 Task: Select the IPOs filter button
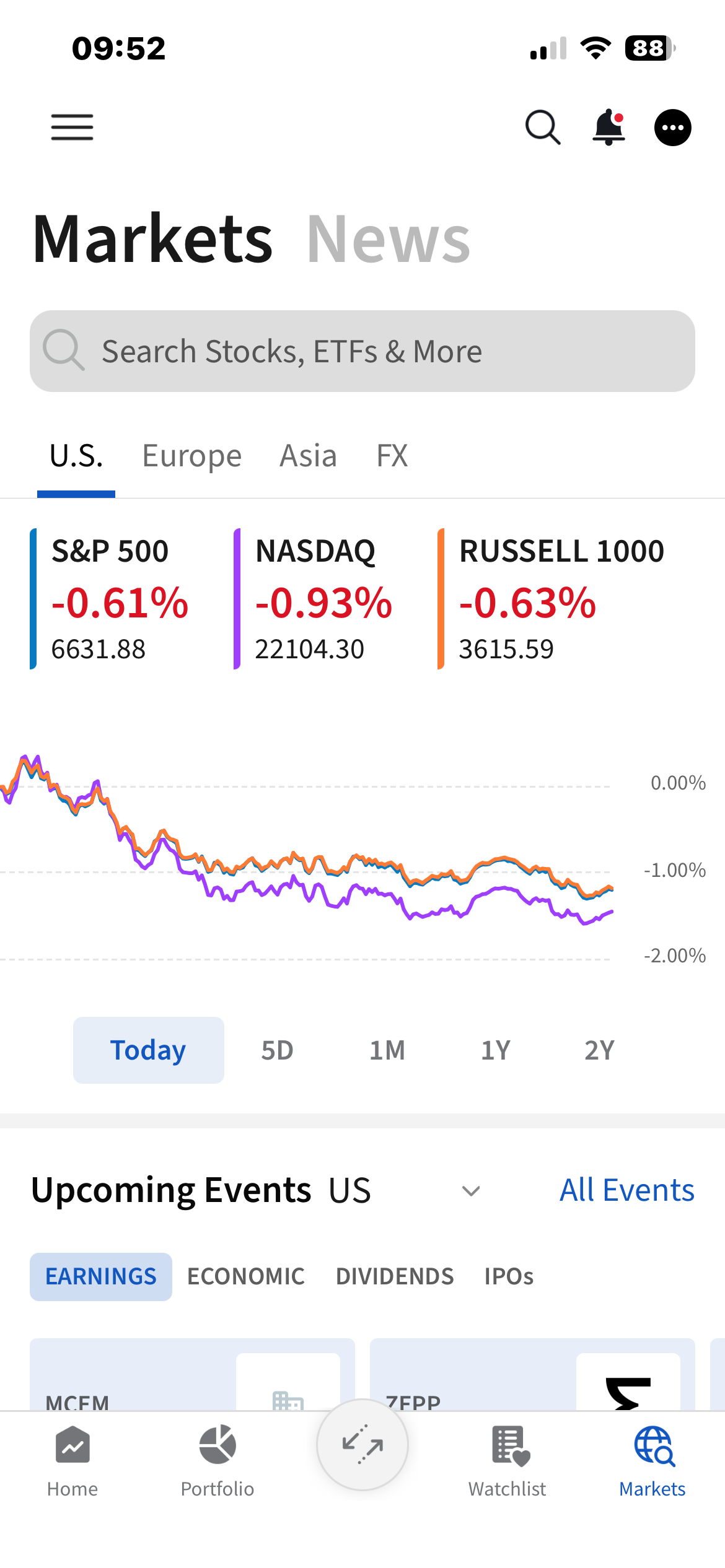(x=509, y=1276)
